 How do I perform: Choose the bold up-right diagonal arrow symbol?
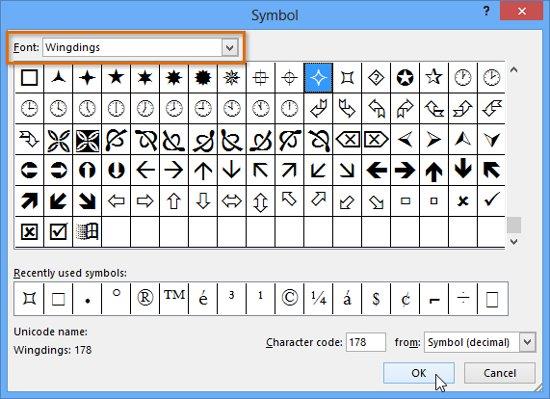(x=29, y=201)
